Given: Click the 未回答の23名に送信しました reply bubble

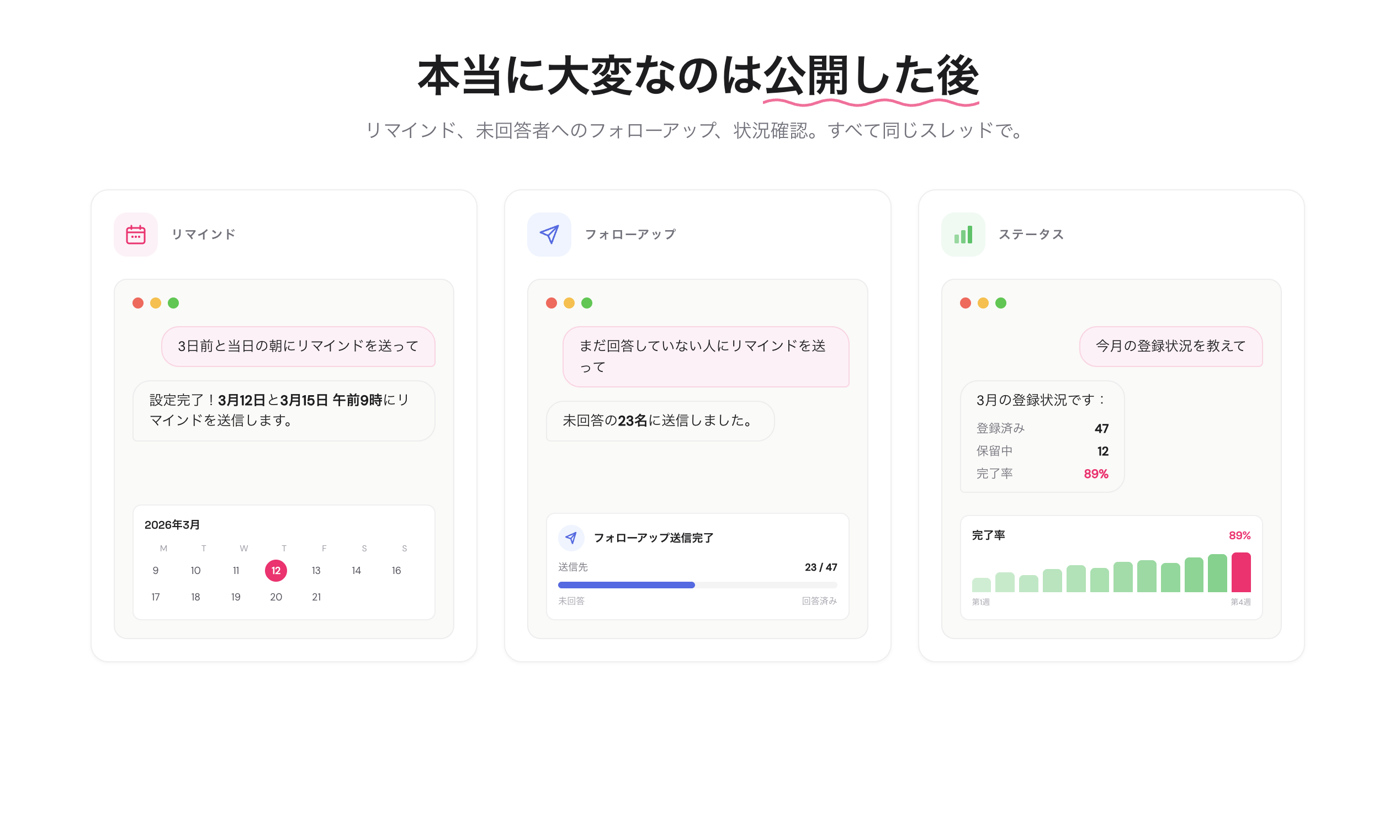Looking at the screenshot, I should (x=660, y=421).
